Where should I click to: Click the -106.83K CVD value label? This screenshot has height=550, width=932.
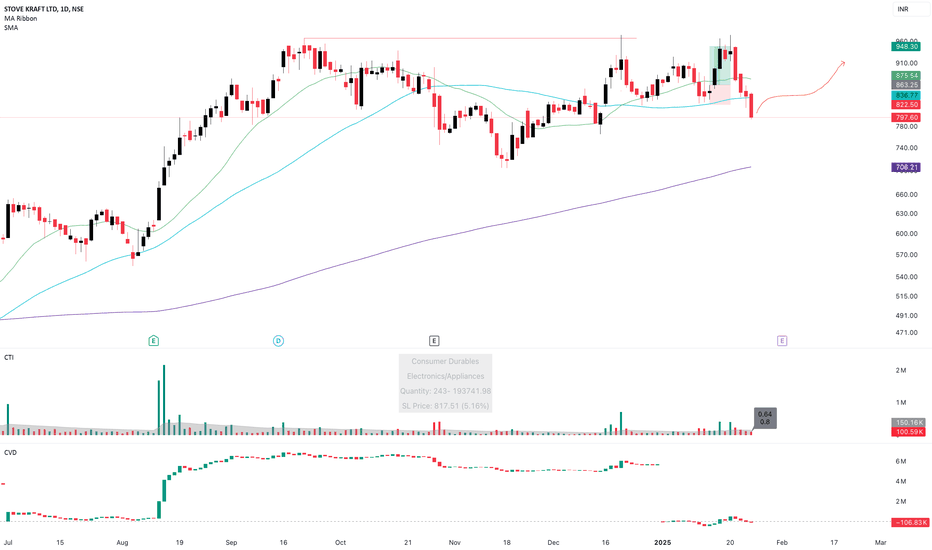909,522
